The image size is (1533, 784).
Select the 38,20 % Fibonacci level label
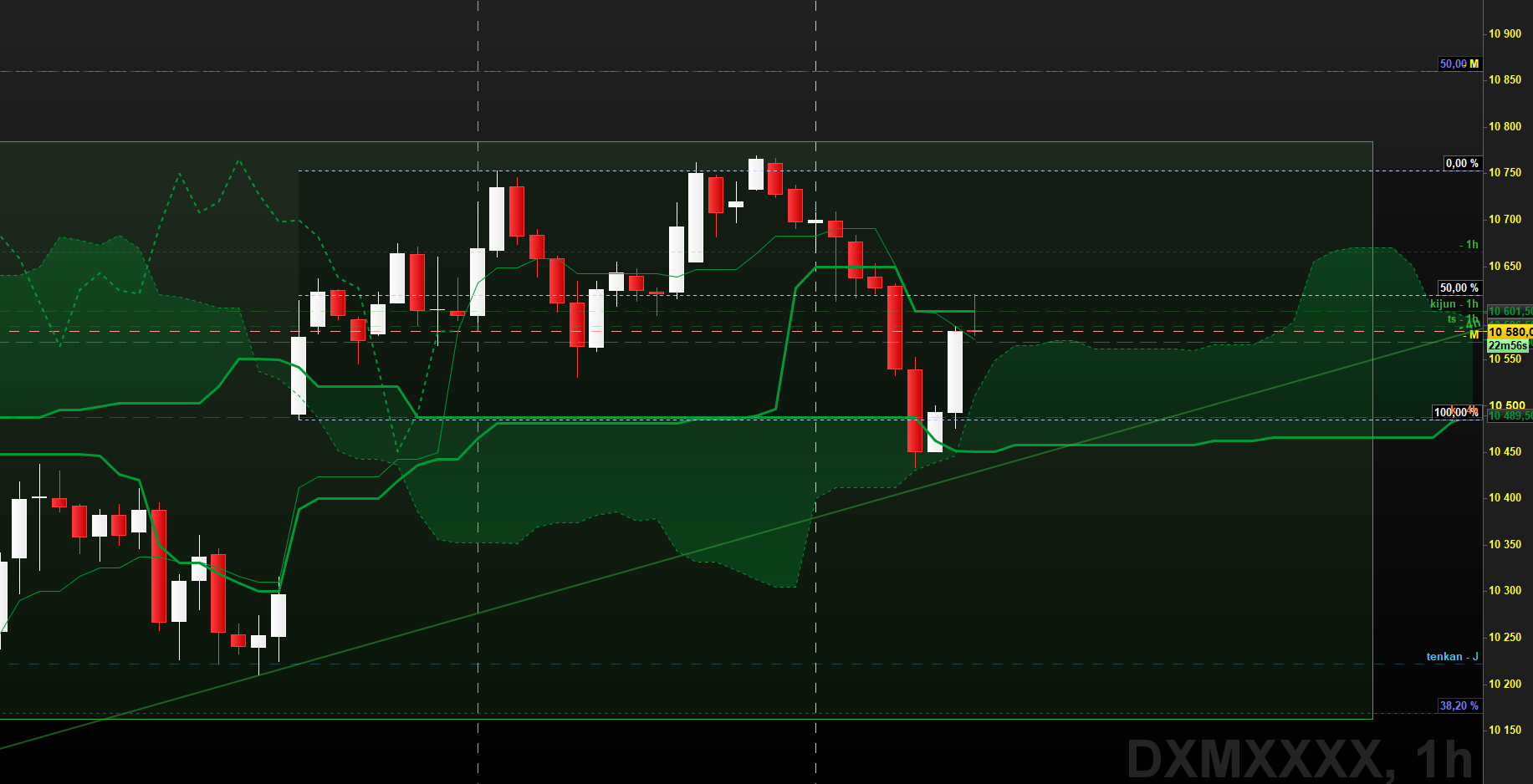point(1459,706)
